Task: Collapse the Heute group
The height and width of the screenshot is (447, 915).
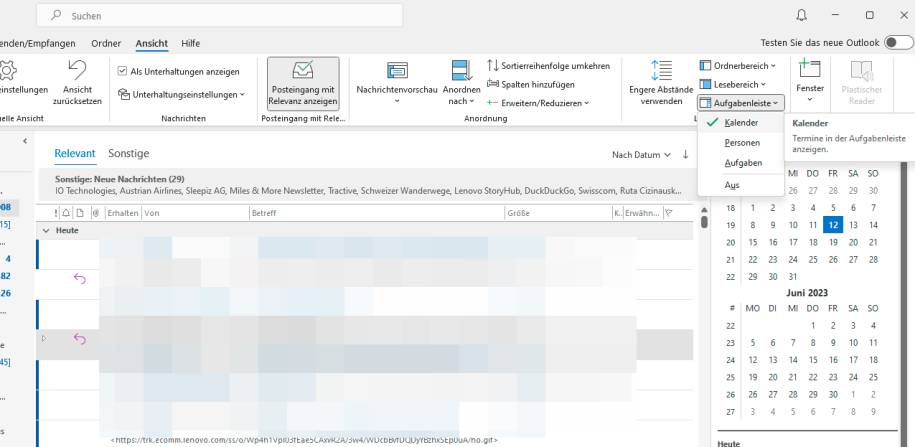Action: click(46, 231)
